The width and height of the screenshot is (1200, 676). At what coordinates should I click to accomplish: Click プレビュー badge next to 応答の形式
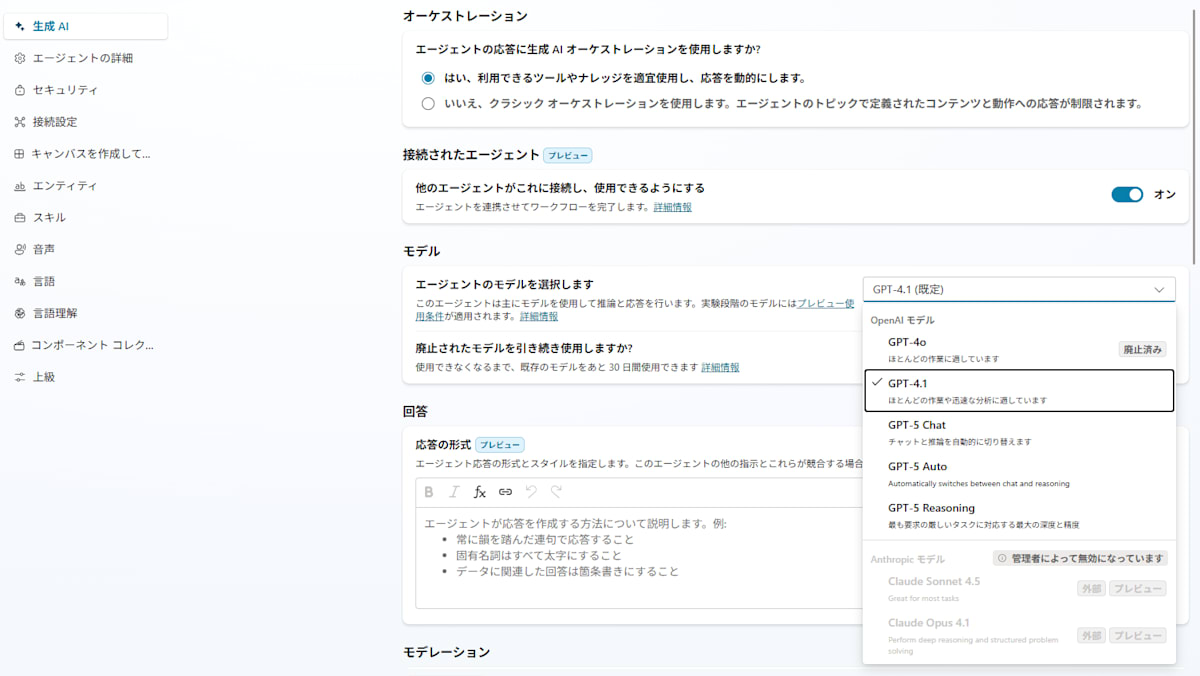pos(500,445)
